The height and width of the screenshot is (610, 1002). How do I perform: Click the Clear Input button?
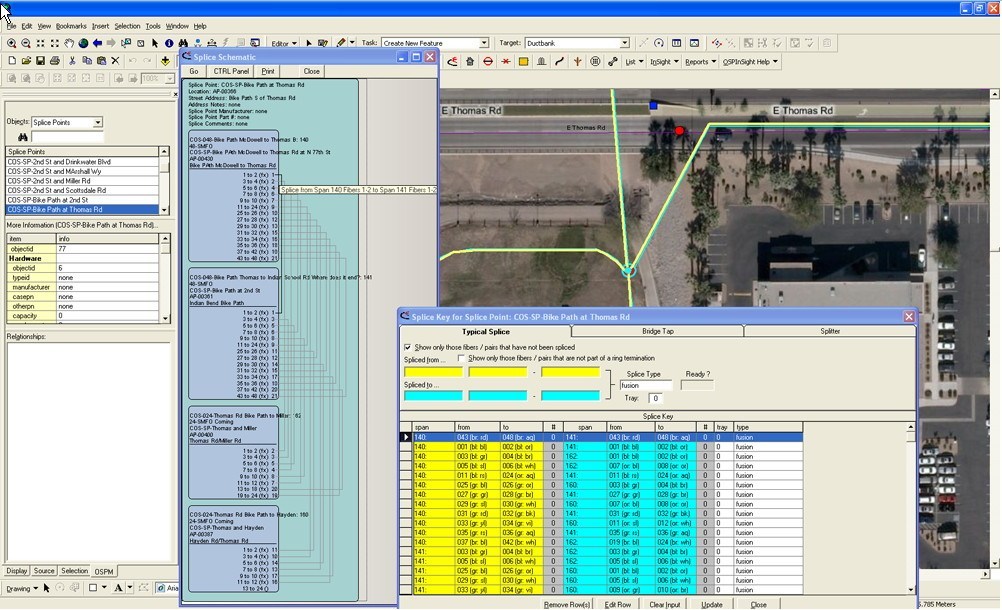665,605
